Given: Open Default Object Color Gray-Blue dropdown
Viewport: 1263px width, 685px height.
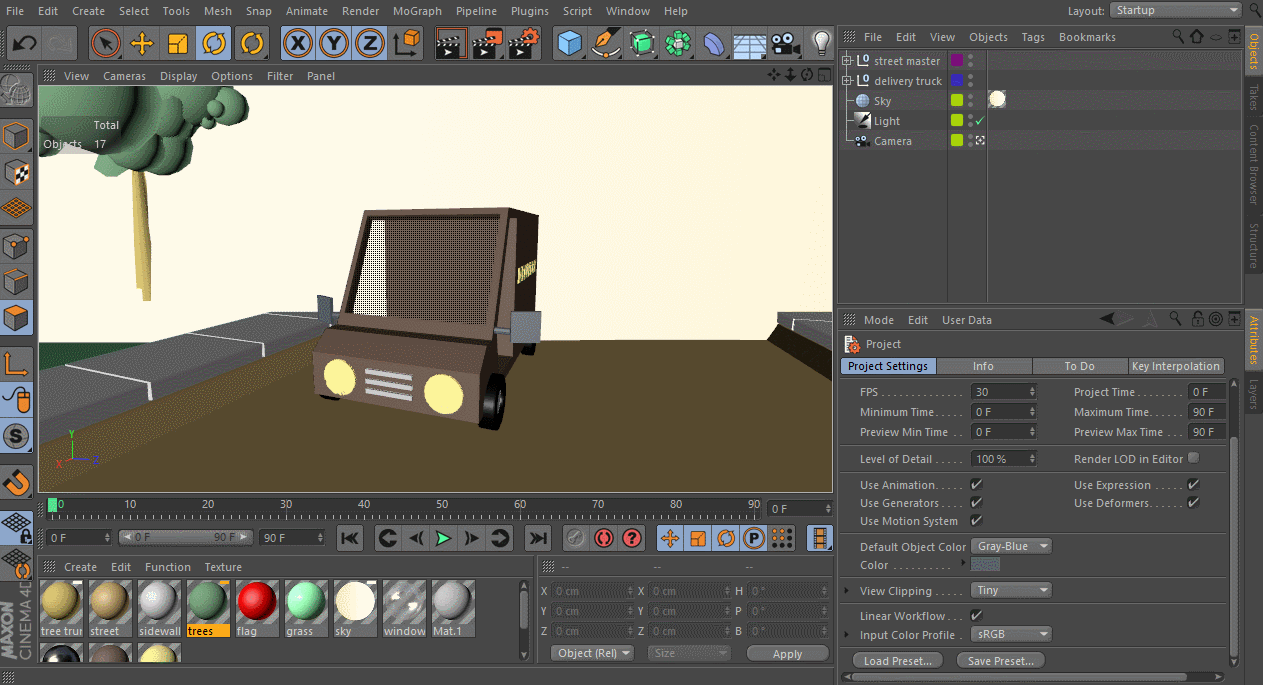Looking at the screenshot, I should coord(1012,546).
